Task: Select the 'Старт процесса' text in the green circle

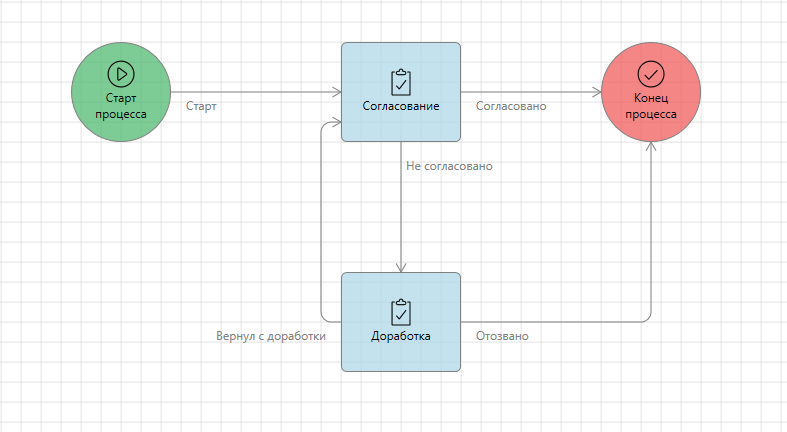Action: click(121, 106)
